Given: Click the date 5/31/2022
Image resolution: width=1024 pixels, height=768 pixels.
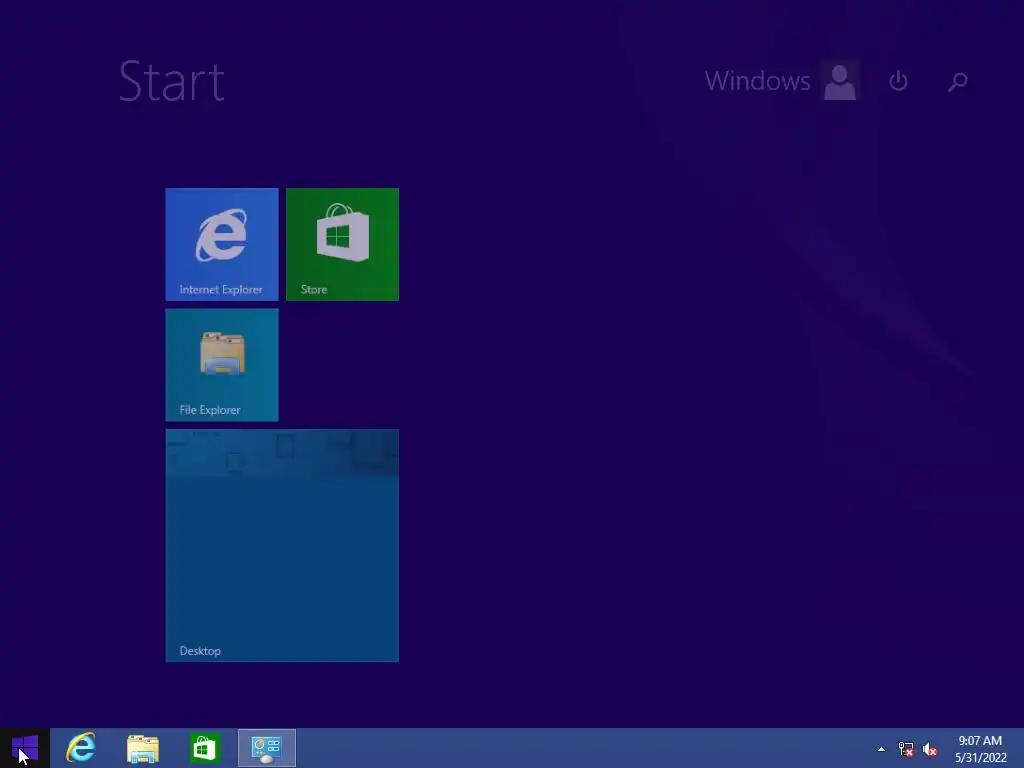Looking at the screenshot, I should pyautogui.click(x=981, y=758).
